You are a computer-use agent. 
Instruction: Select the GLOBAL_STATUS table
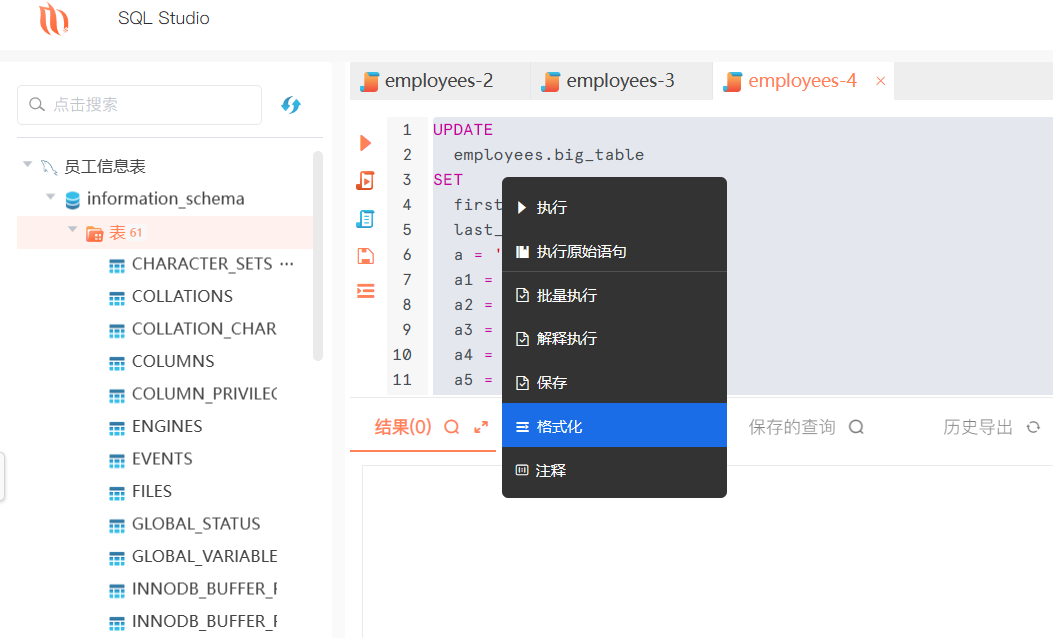pos(196,524)
